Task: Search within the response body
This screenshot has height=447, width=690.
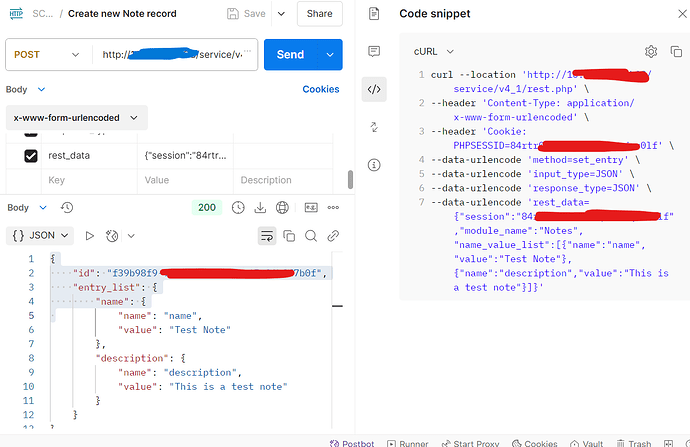Action: (311, 236)
